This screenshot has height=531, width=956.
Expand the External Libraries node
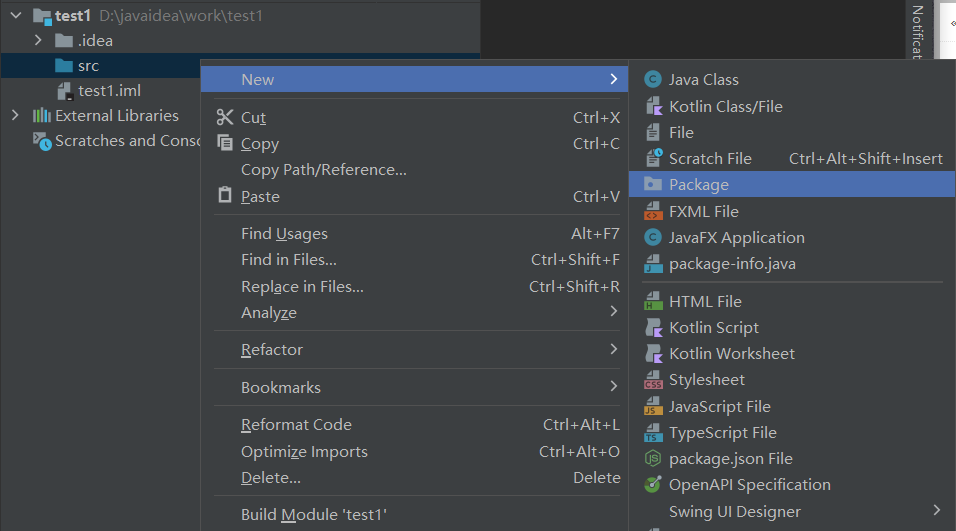coord(15,116)
